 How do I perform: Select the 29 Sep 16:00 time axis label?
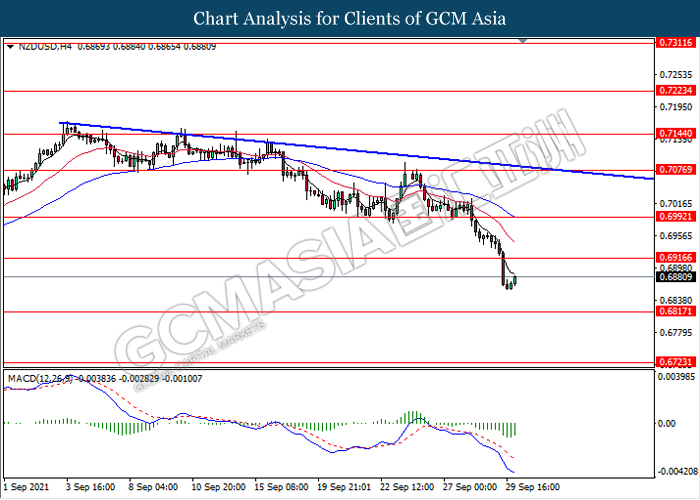(x=533, y=487)
